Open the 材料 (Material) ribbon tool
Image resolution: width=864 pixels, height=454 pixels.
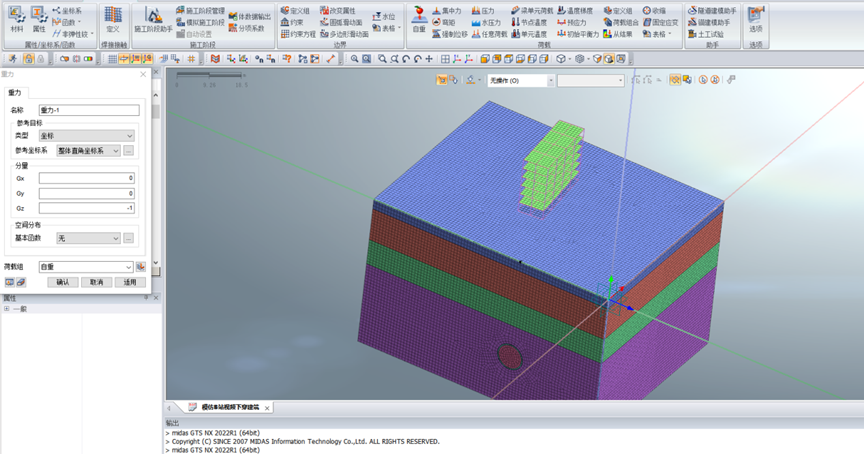(x=17, y=20)
